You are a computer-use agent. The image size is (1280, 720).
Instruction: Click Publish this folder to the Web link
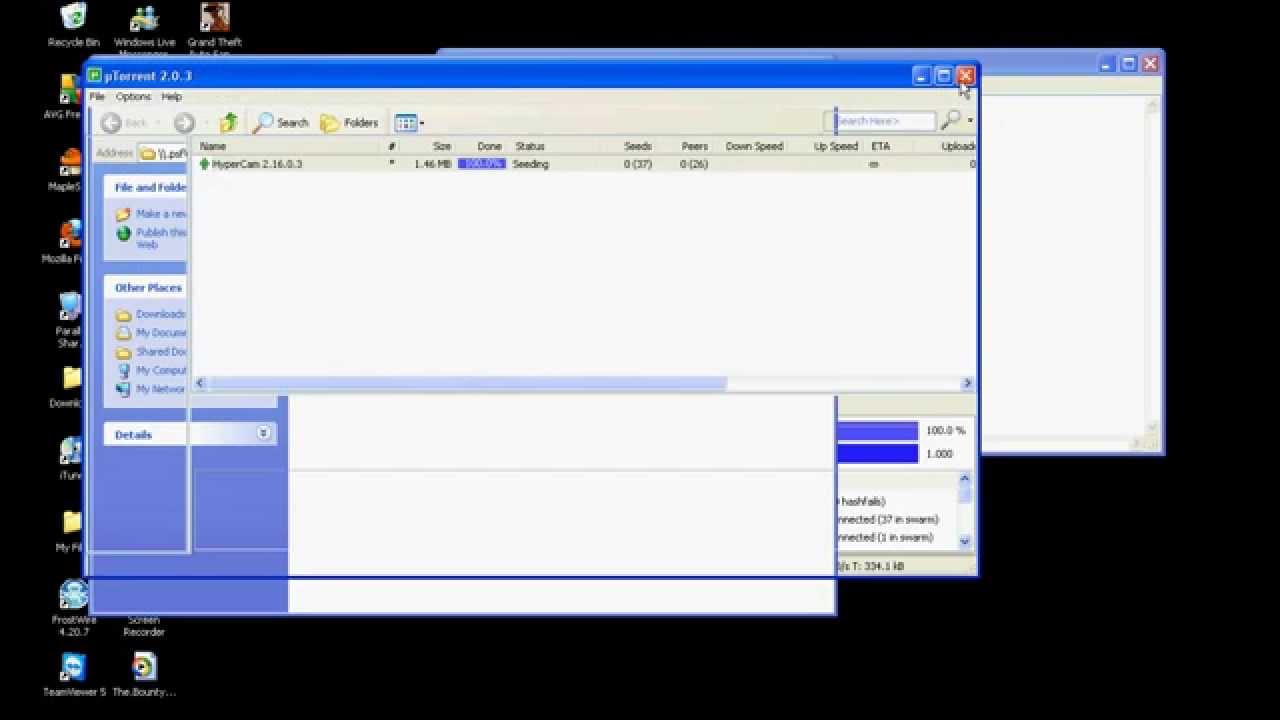click(x=151, y=238)
